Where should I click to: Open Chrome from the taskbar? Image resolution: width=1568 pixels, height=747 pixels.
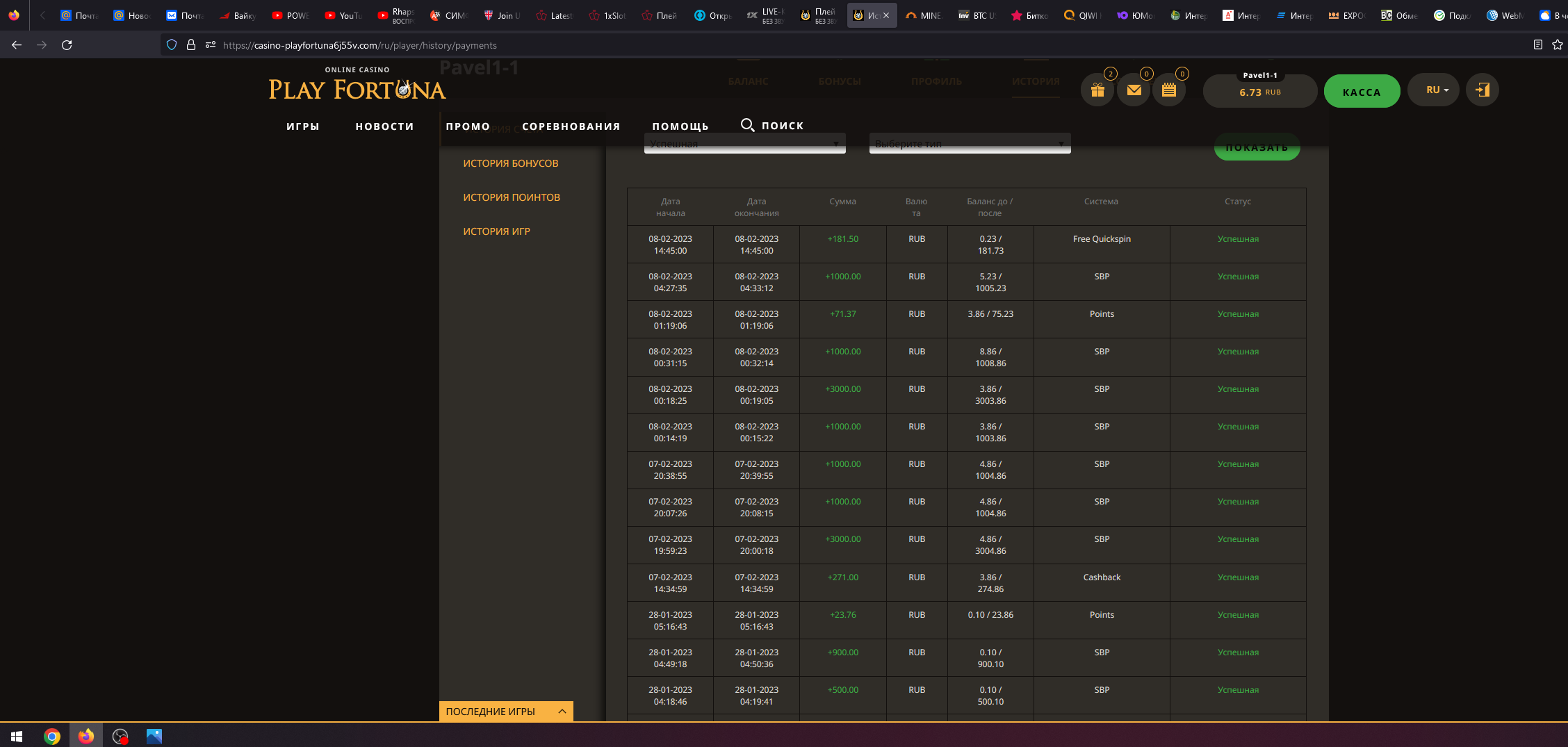[x=52, y=736]
